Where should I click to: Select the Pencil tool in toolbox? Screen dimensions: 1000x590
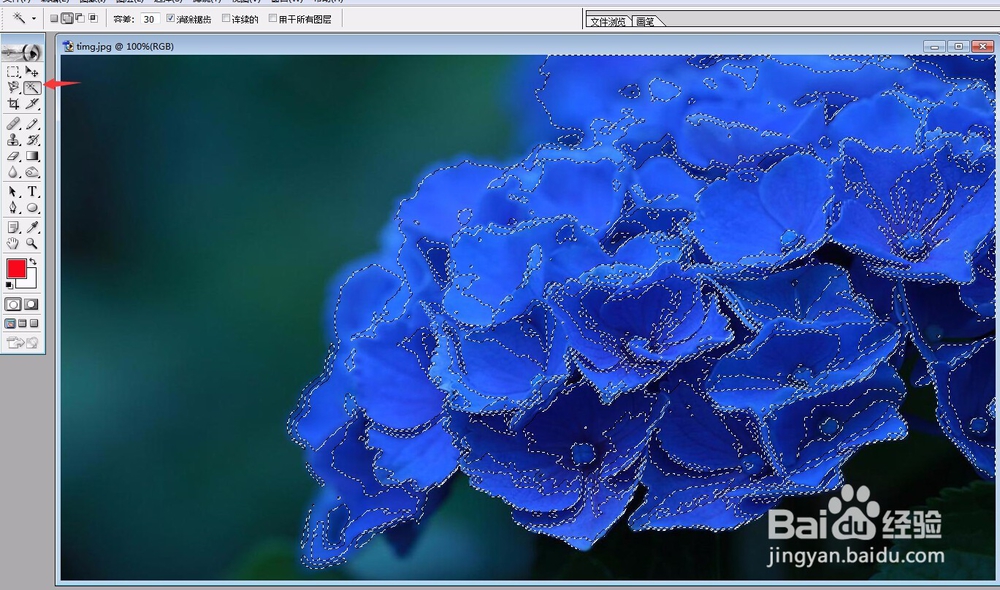[x=32, y=123]
